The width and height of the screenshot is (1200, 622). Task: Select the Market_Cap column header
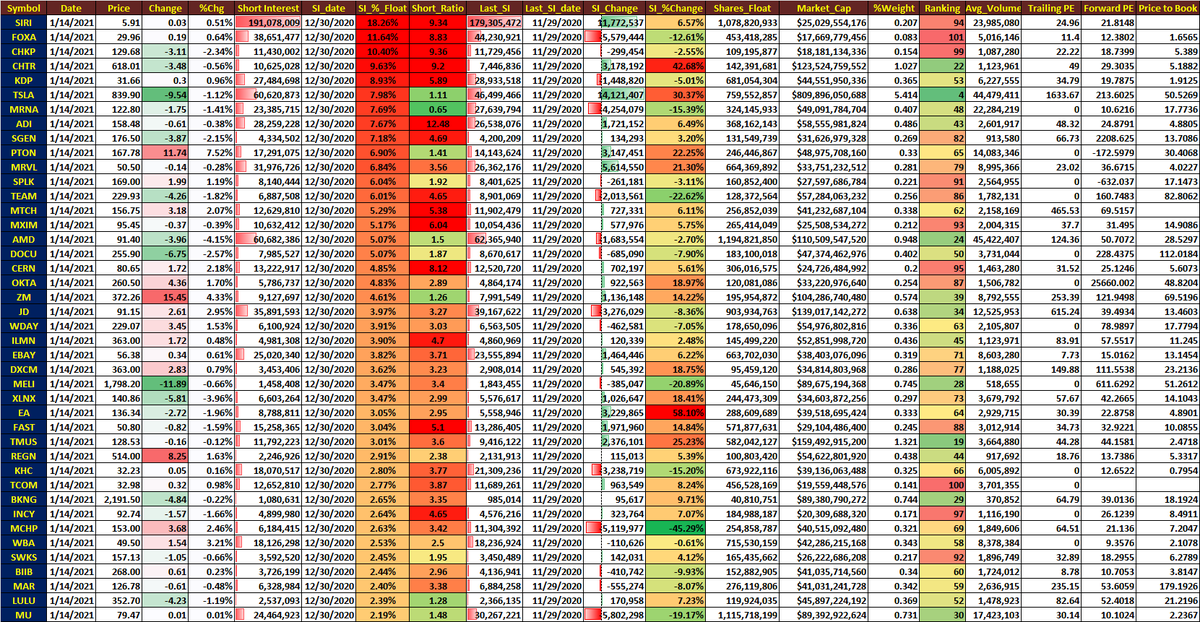click(824, 7)
